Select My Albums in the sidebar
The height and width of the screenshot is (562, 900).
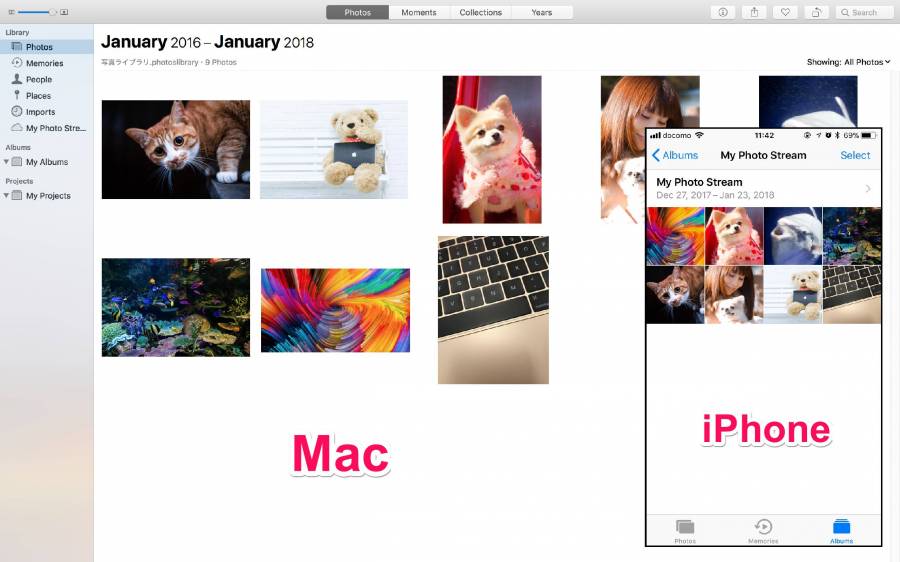pos(46,162)
